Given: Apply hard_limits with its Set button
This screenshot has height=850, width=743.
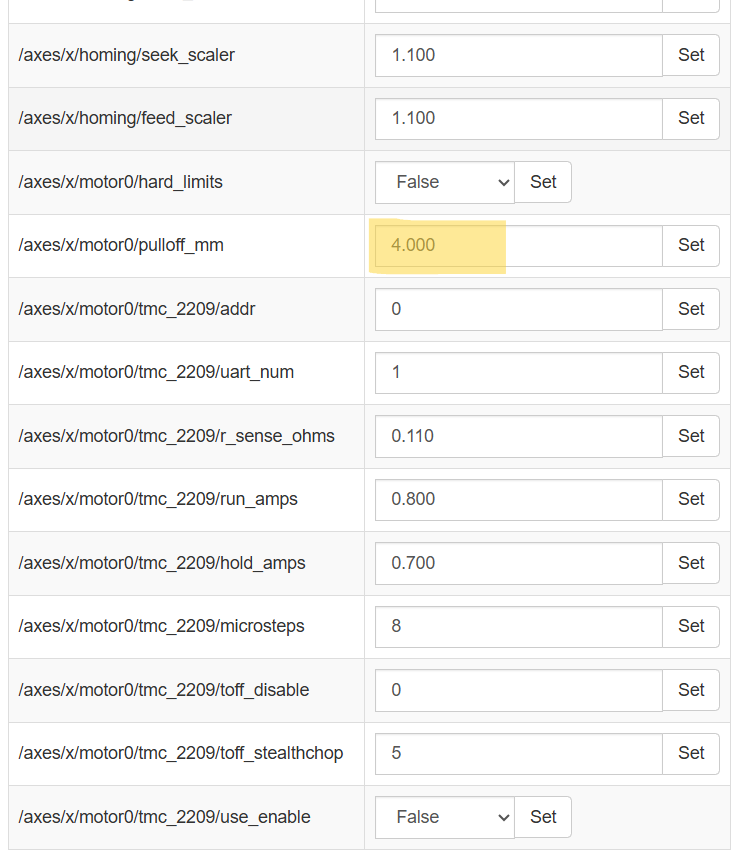Looking at the screenshot, I should [543, 182].
